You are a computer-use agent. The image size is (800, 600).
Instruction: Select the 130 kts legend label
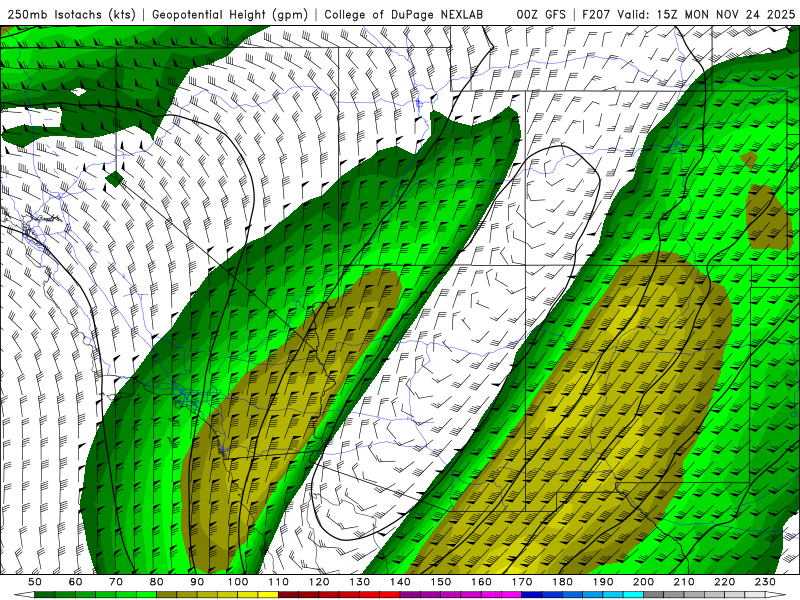pyautogui.click(x=360, y=582)
